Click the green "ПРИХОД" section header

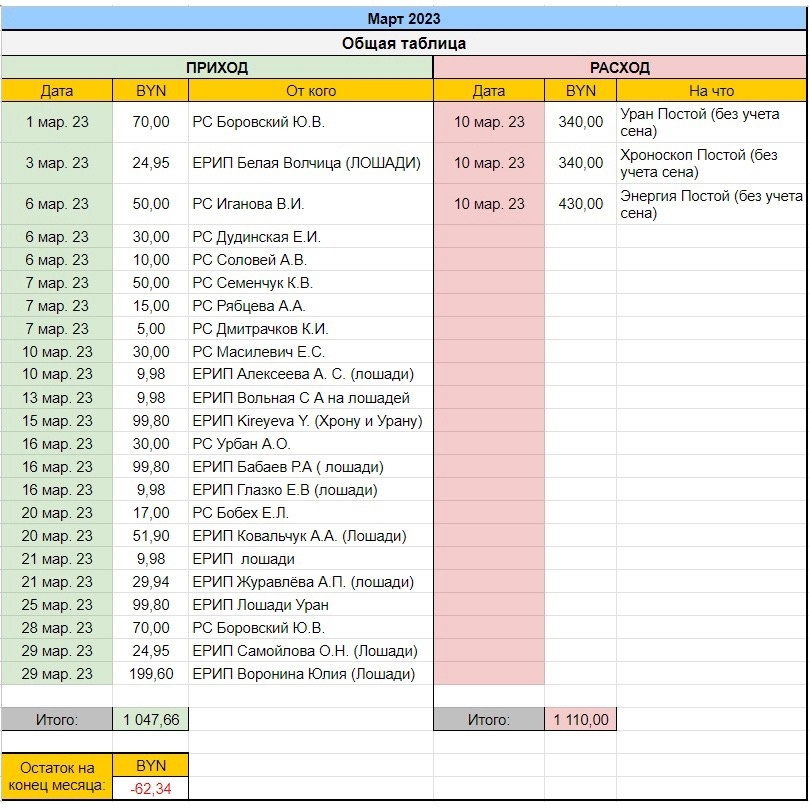(x=217, y=68)
